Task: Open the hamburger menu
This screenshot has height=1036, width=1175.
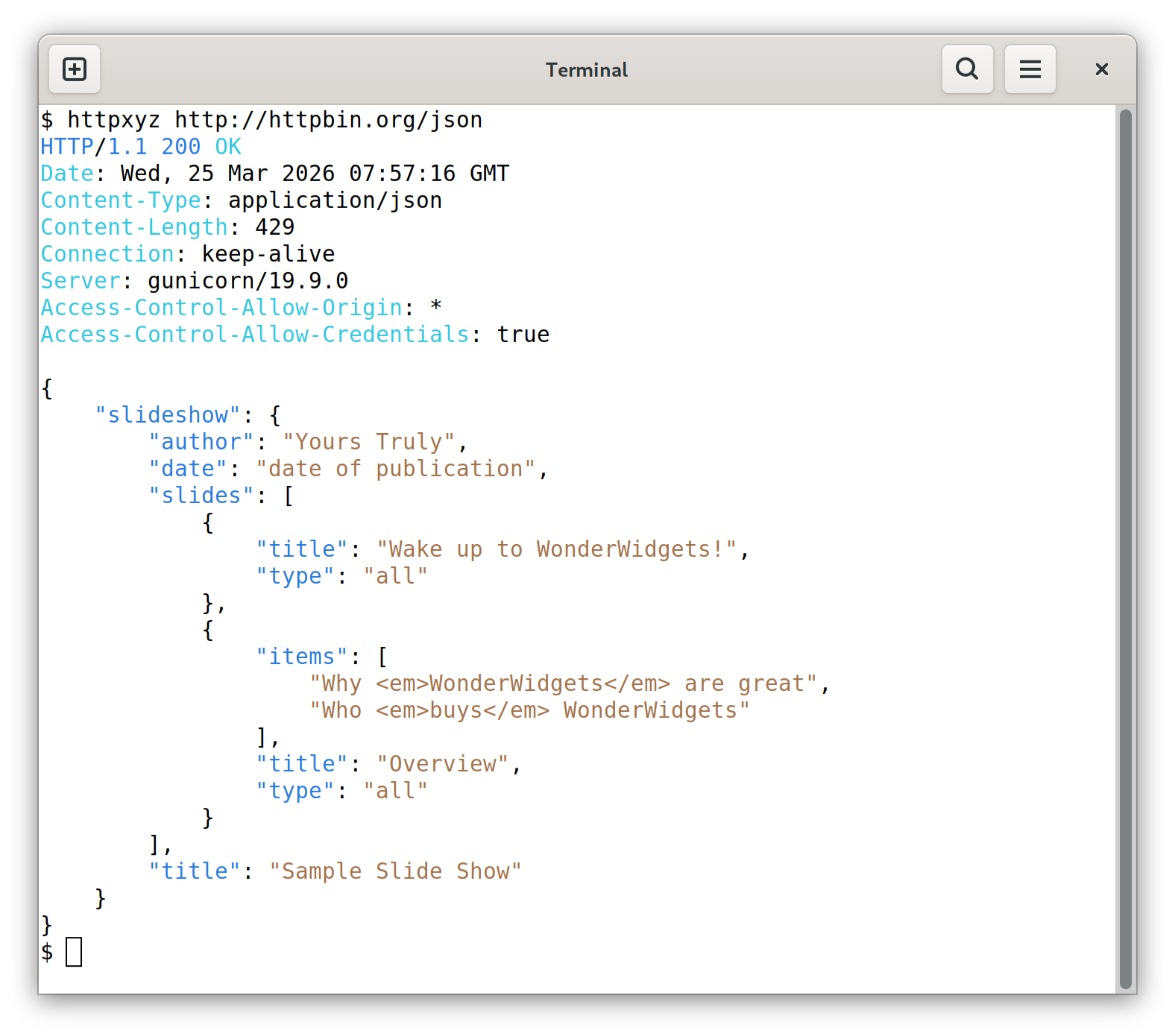Action: pos(1030,69)
